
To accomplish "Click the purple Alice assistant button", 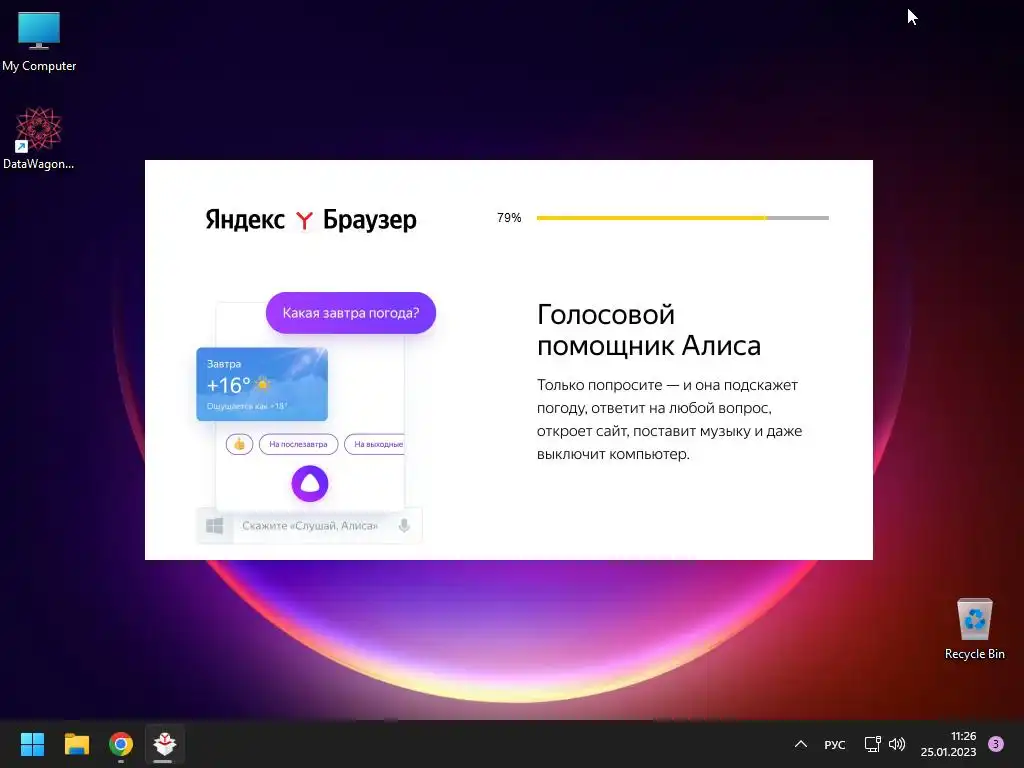I will tap(310, 484).
